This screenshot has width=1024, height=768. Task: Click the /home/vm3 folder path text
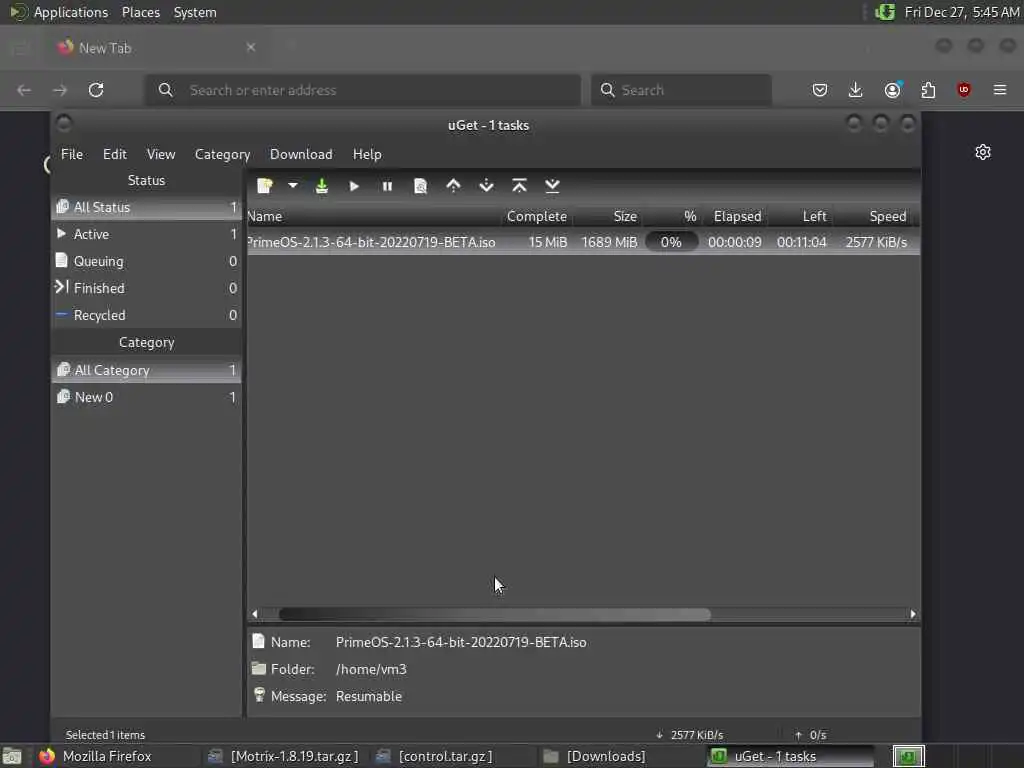[x=371, y=669]
